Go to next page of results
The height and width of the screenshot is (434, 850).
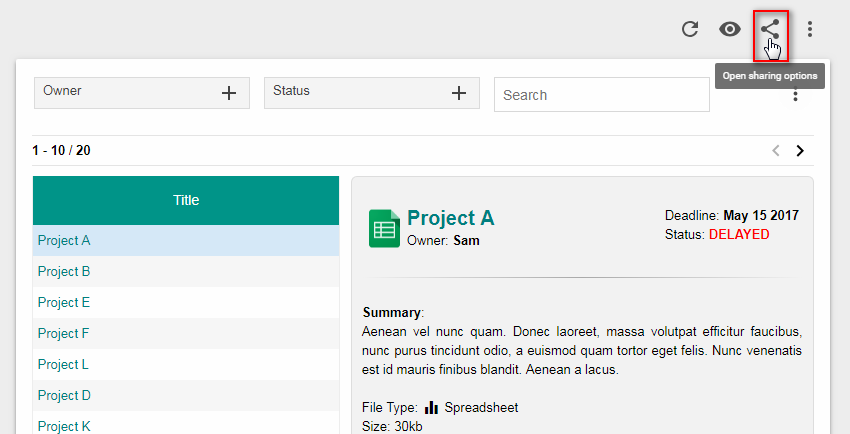pyautogui.click(x=800, y=151)
